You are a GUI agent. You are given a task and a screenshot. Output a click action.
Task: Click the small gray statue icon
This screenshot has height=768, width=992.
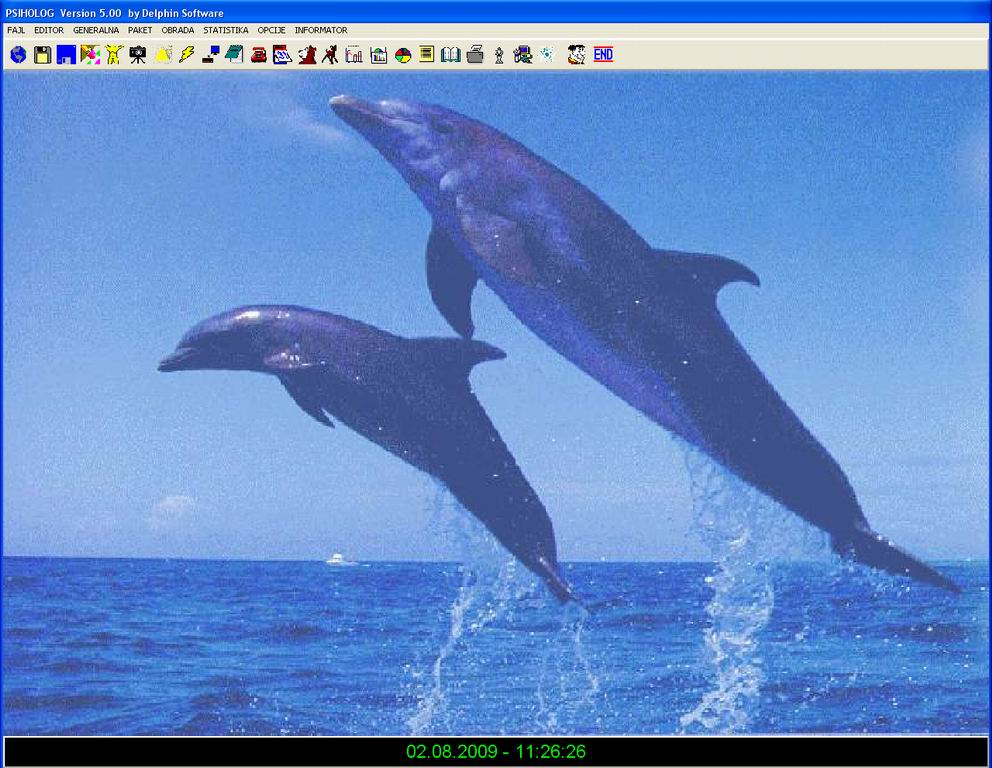499,55
